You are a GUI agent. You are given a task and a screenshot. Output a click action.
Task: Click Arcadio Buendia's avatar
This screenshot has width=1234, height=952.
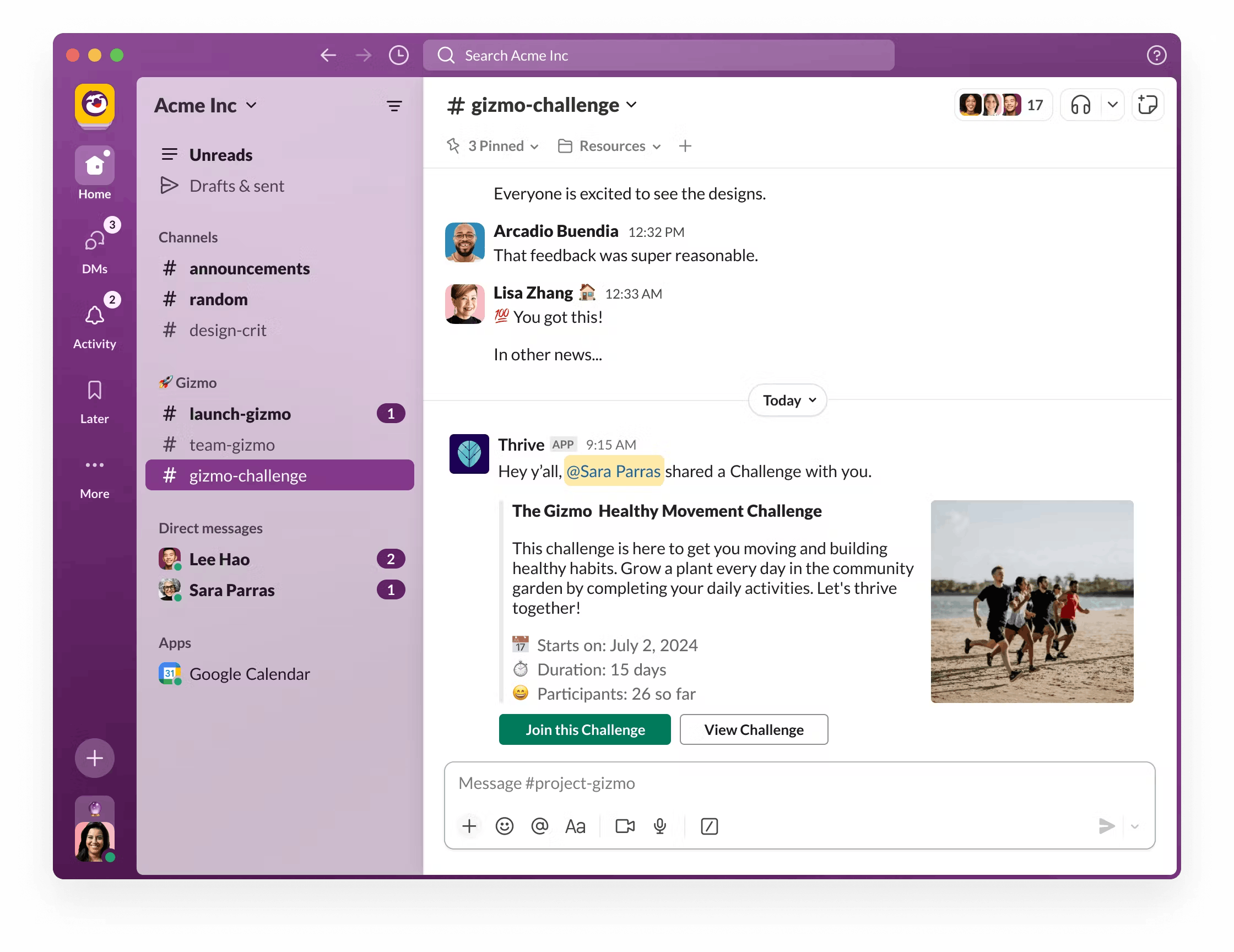coord(464,242)
